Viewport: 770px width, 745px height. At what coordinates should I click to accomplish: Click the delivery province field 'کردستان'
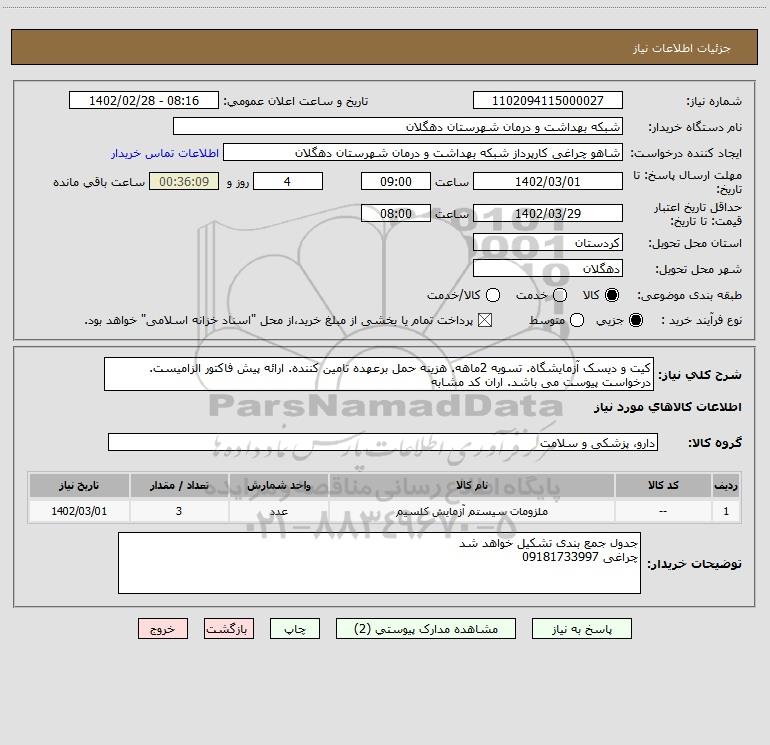pos(548,242)
